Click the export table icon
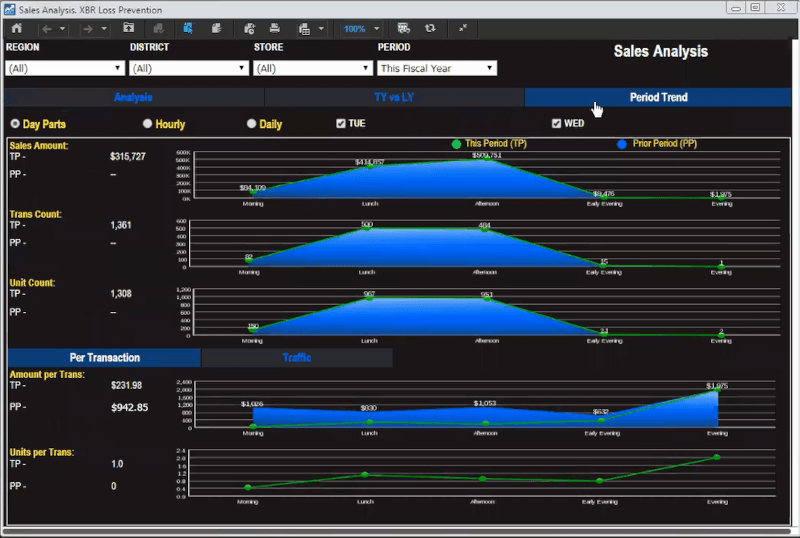This screenshot has height=538, width=800. point(305,29)
